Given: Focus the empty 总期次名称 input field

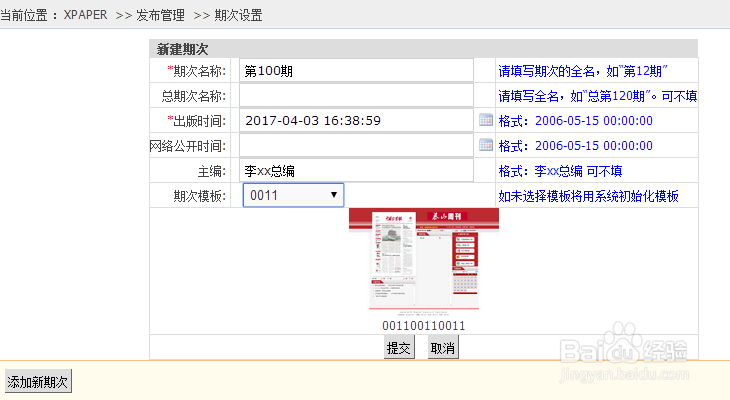Looking at the screenshot, I should (x=356, y=95).
